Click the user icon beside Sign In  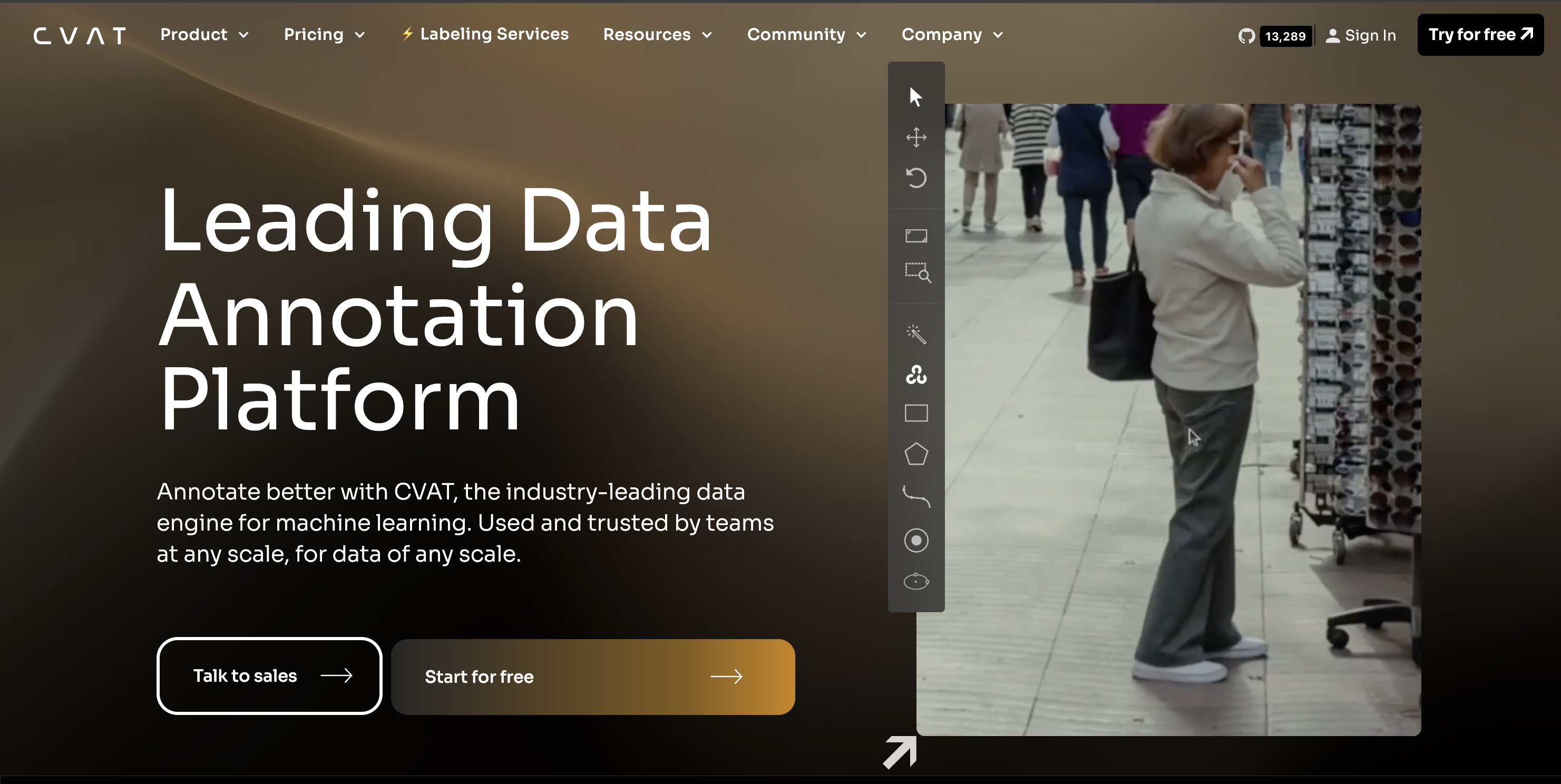tap(1333, 36)
